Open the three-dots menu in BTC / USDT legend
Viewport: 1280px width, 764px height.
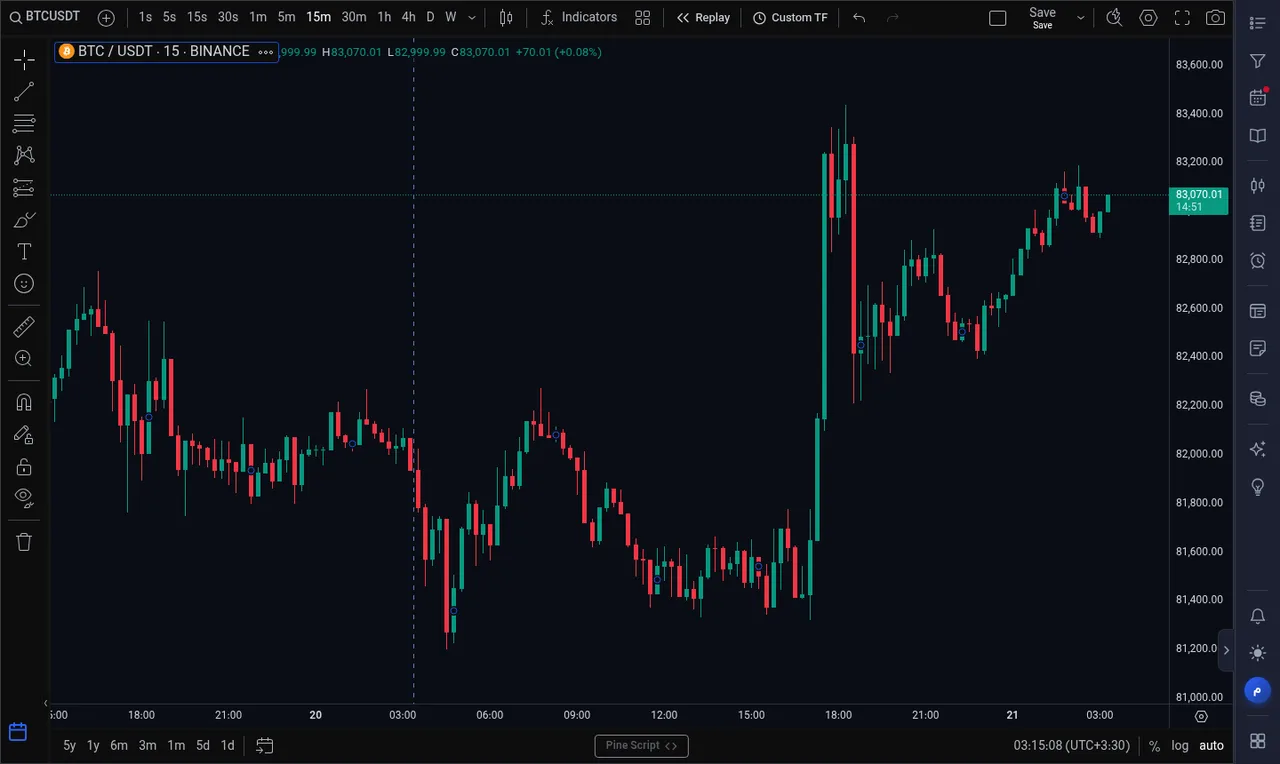click(266, 52)
